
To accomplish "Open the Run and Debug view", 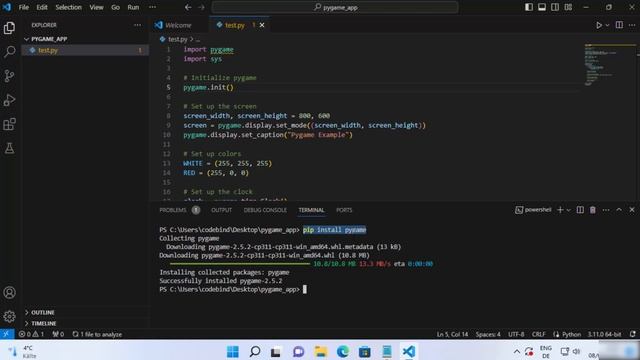I will (9, 100).
